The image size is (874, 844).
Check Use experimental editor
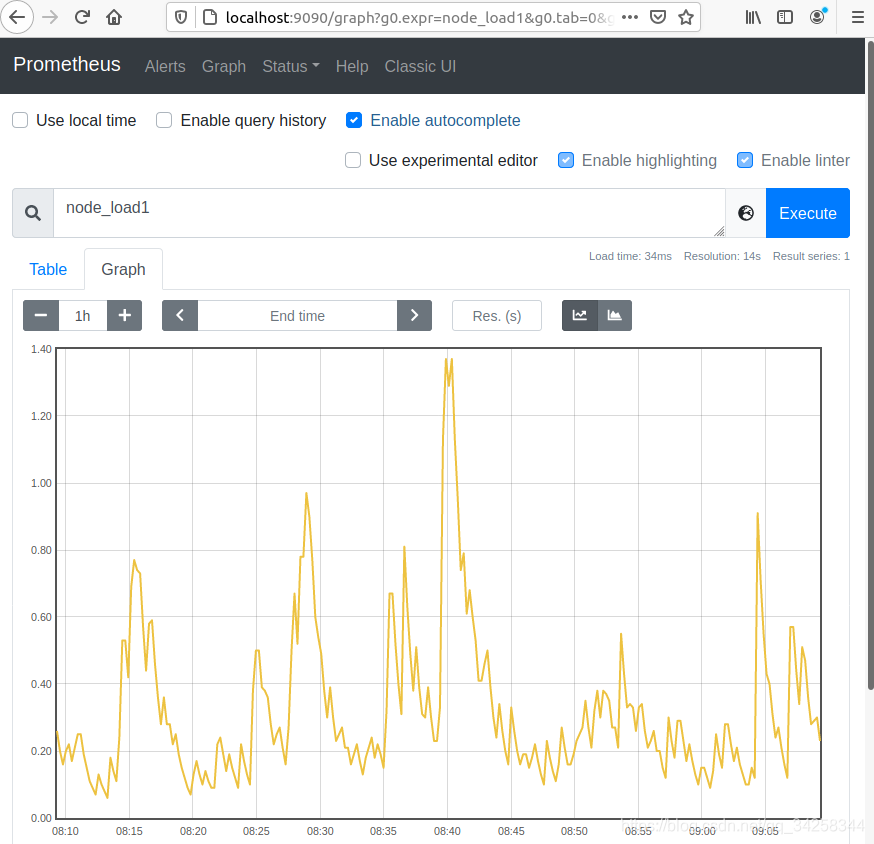pyautogui.click(x=353, y=161)
